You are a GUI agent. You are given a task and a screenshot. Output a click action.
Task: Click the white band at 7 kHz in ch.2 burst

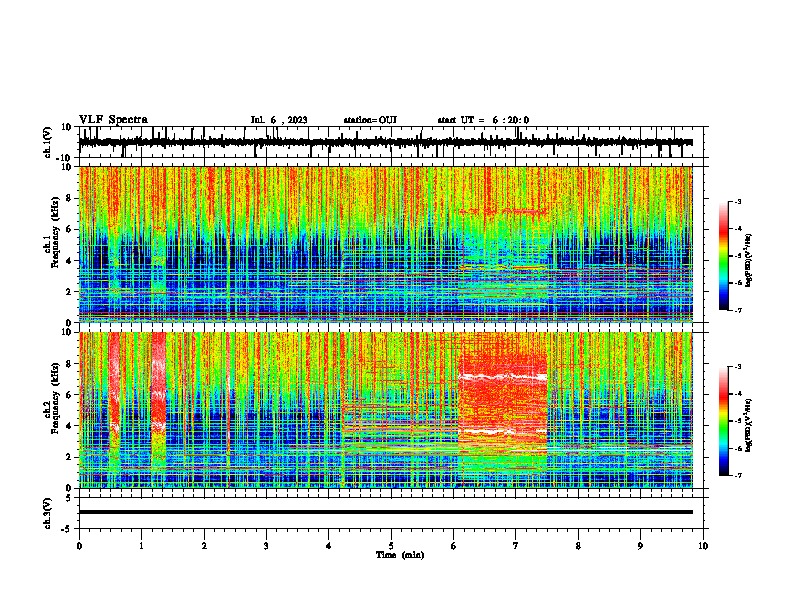click(x=503, y=377)
